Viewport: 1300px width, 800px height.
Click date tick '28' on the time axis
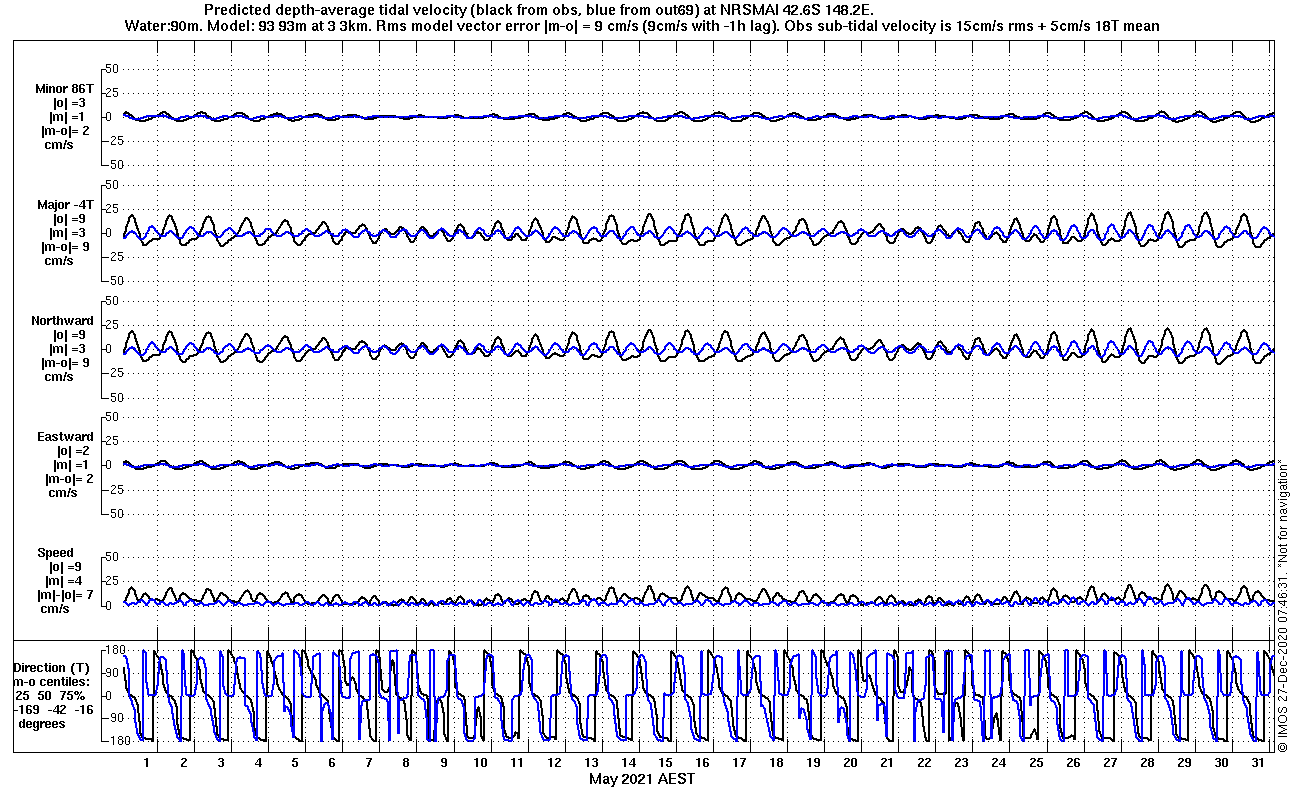pyautogui.click(x=1147, y=763)
